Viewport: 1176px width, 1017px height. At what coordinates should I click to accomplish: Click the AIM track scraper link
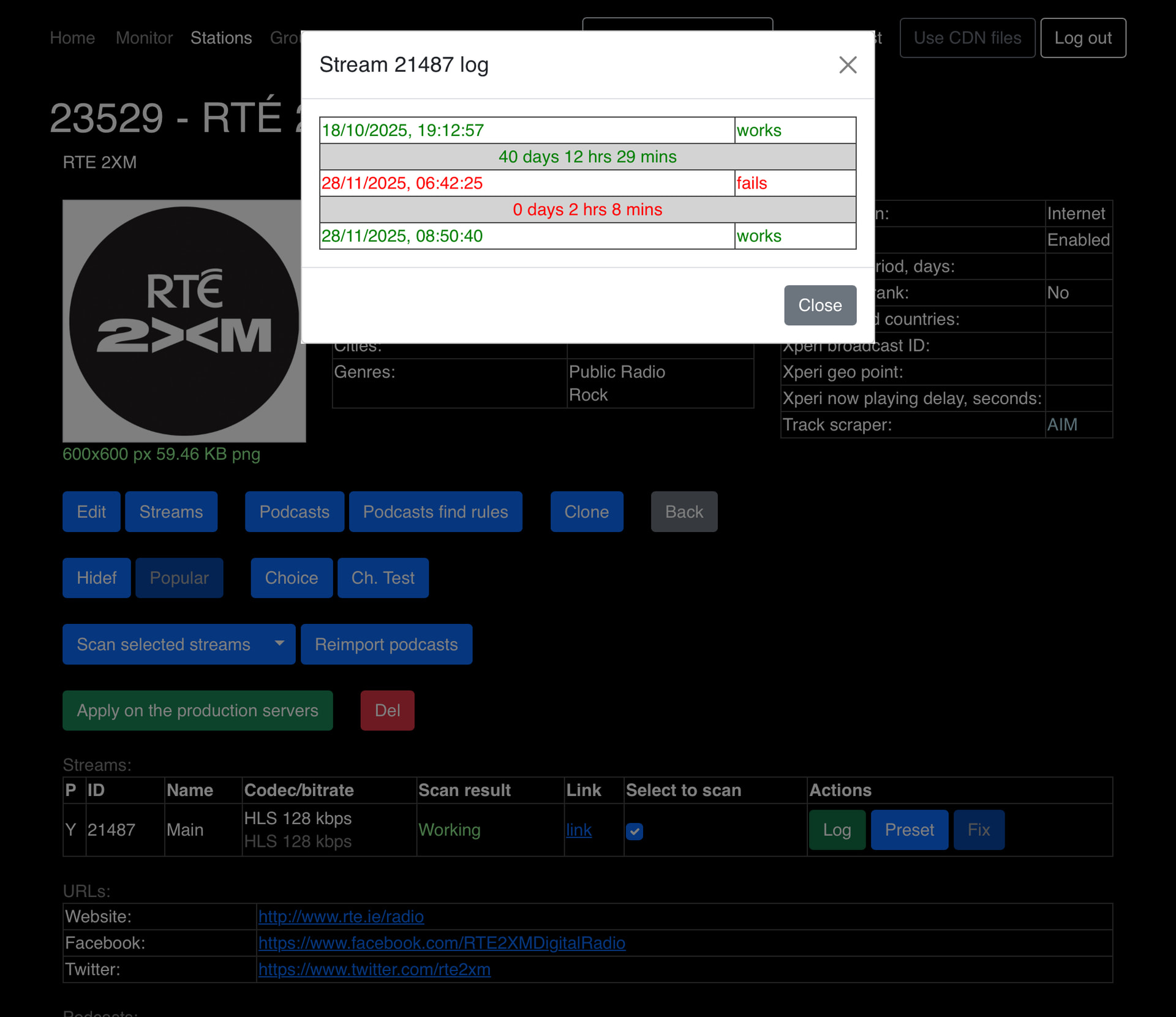pyautogui.click(x=1061, y=424)
